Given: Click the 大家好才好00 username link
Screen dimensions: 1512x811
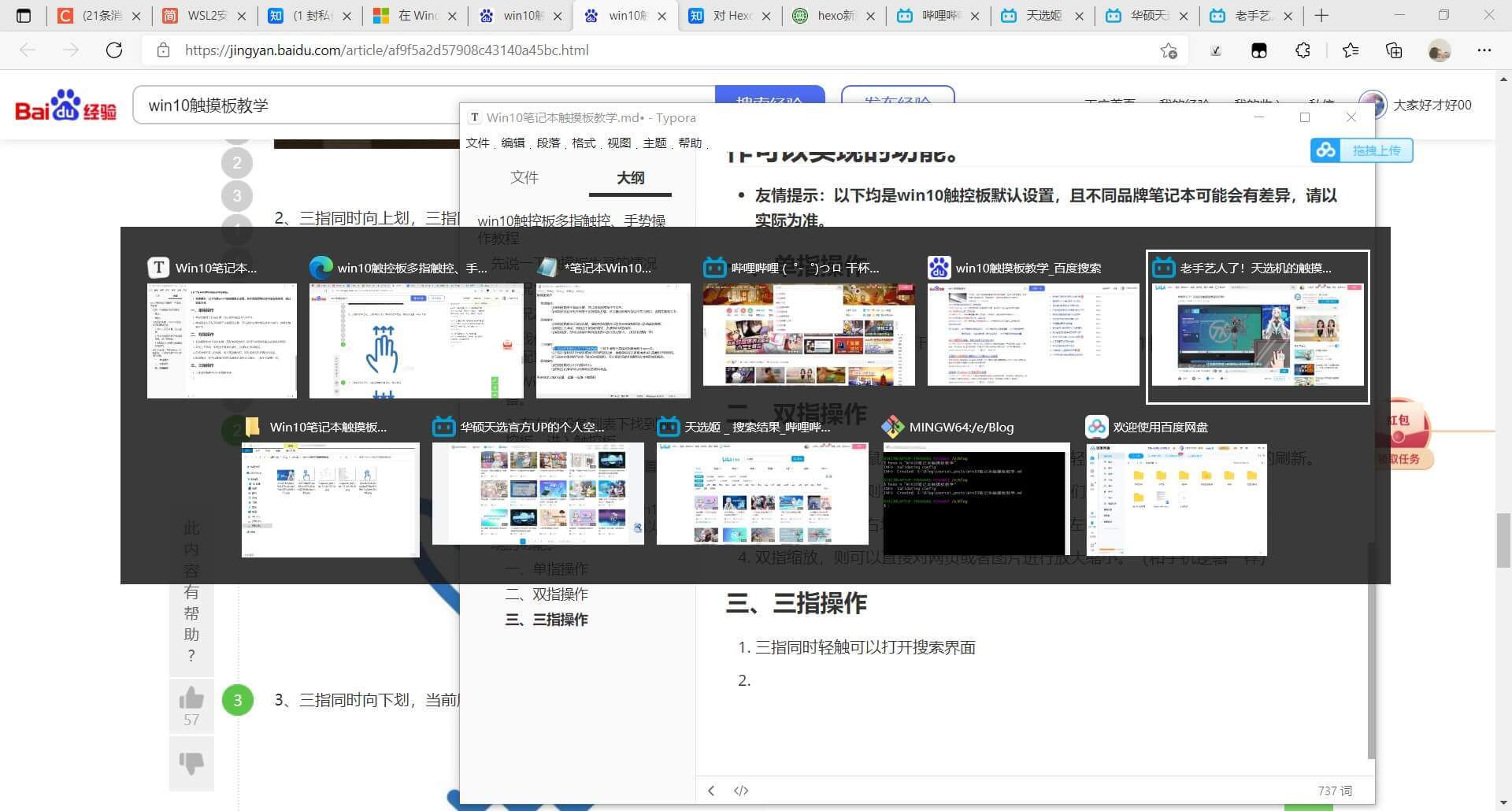Looking at the screenshot, I should tap(1432, 105).
